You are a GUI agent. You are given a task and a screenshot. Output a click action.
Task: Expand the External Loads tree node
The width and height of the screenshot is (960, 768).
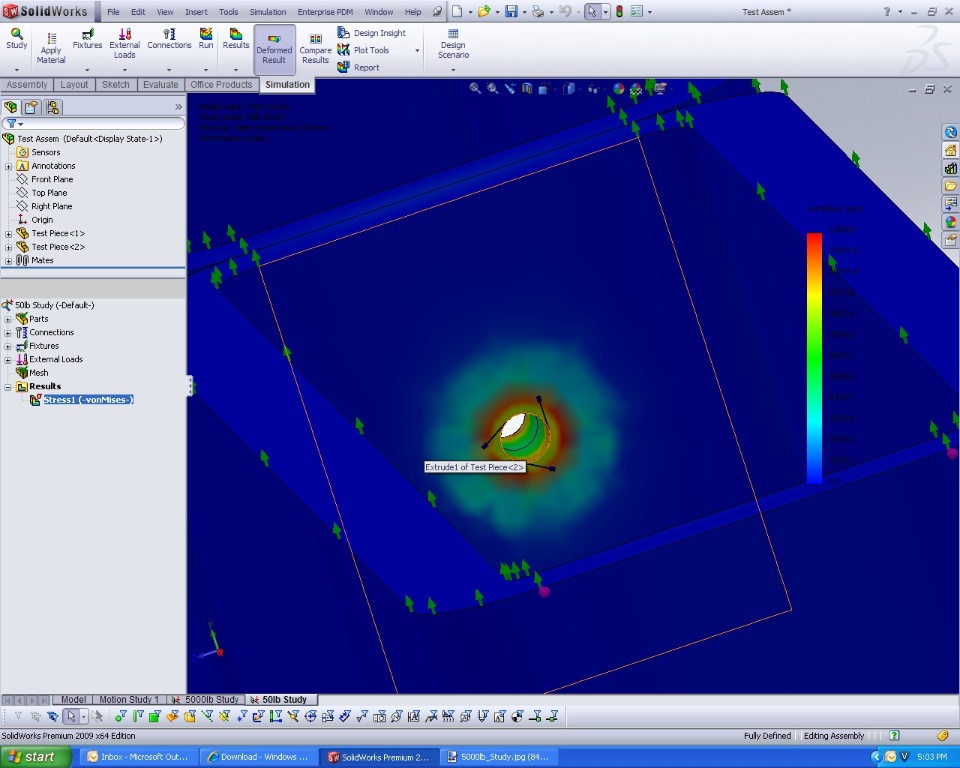9,359
